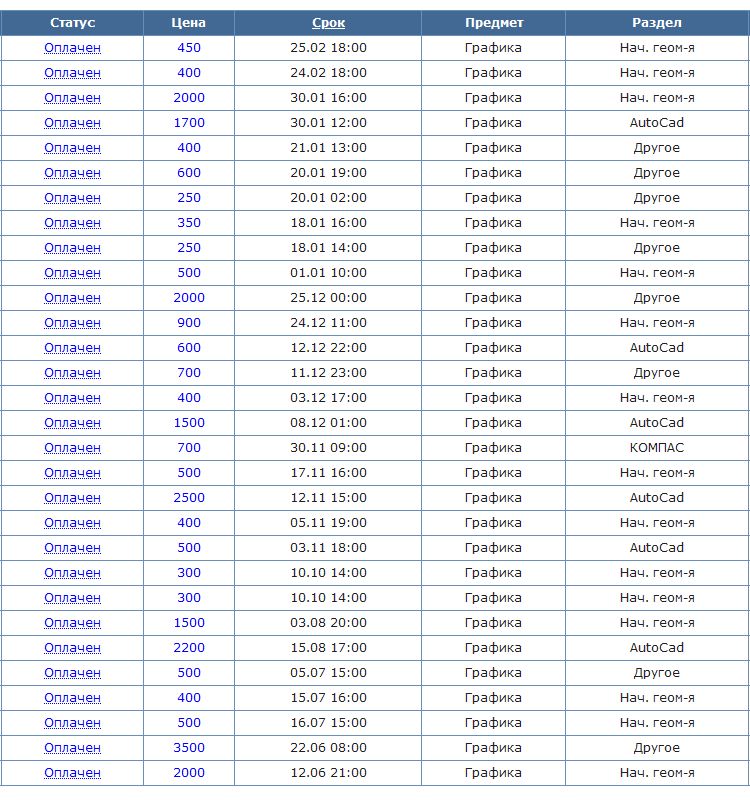
Task: Click the Статус column header
Action: (72, 23)
